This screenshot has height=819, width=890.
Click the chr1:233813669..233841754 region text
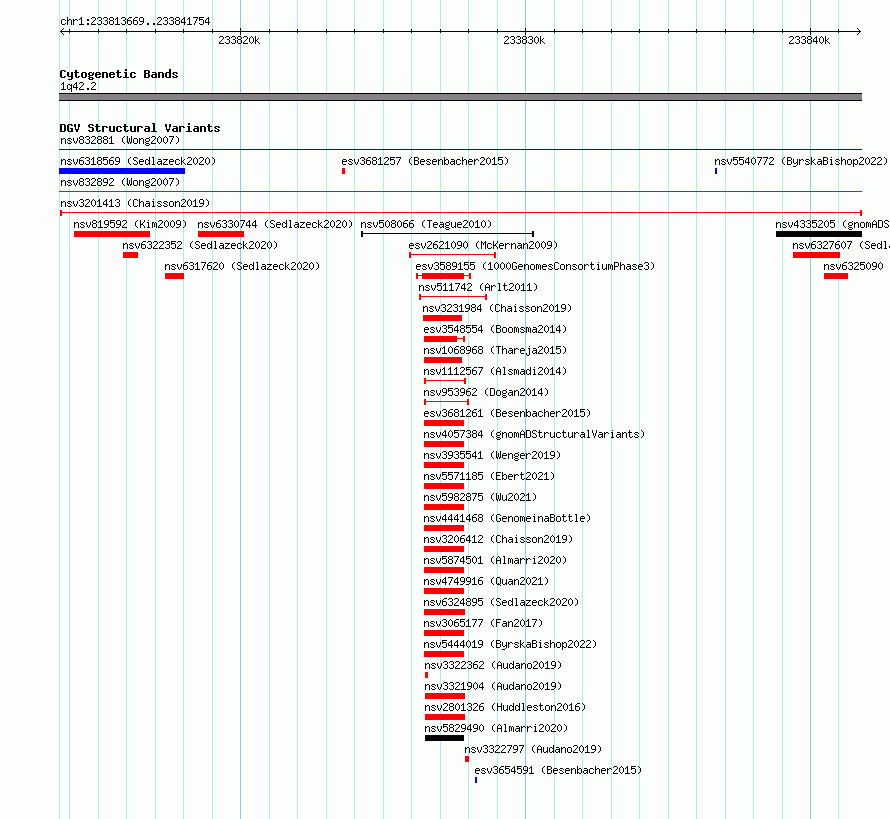point(135,21)
